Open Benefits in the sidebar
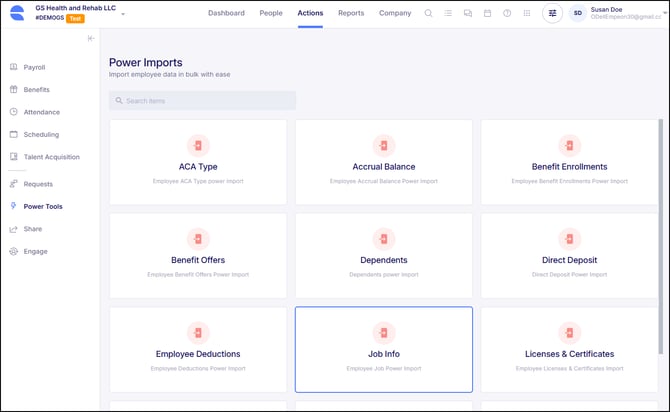Image resolution: width=670 pixels, height=412 pixels. [x=36, y=89]
